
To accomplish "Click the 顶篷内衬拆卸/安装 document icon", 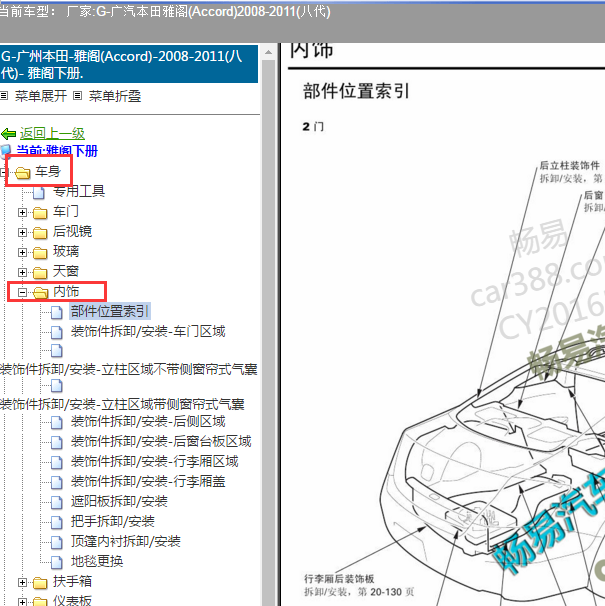I will coord(56,543).
